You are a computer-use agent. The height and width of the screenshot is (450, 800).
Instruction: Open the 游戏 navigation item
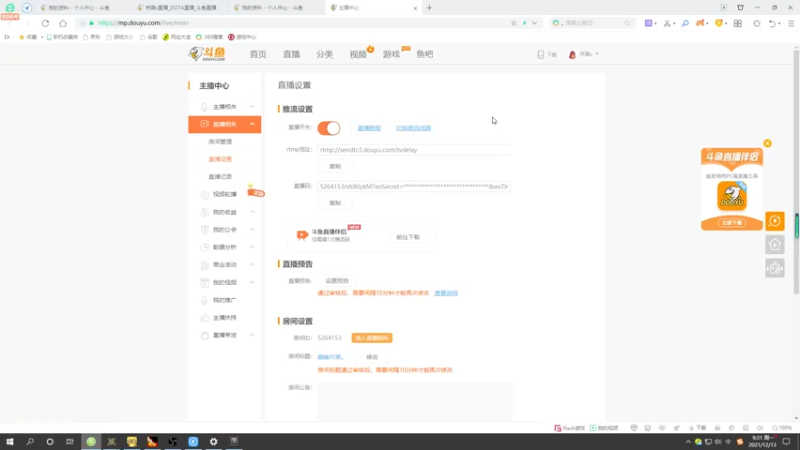391,54
